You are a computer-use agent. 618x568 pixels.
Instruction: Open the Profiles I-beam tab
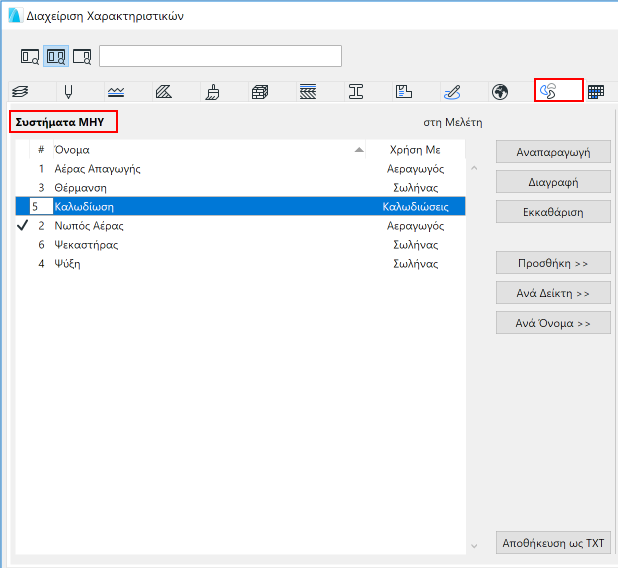tap(356, 92)
